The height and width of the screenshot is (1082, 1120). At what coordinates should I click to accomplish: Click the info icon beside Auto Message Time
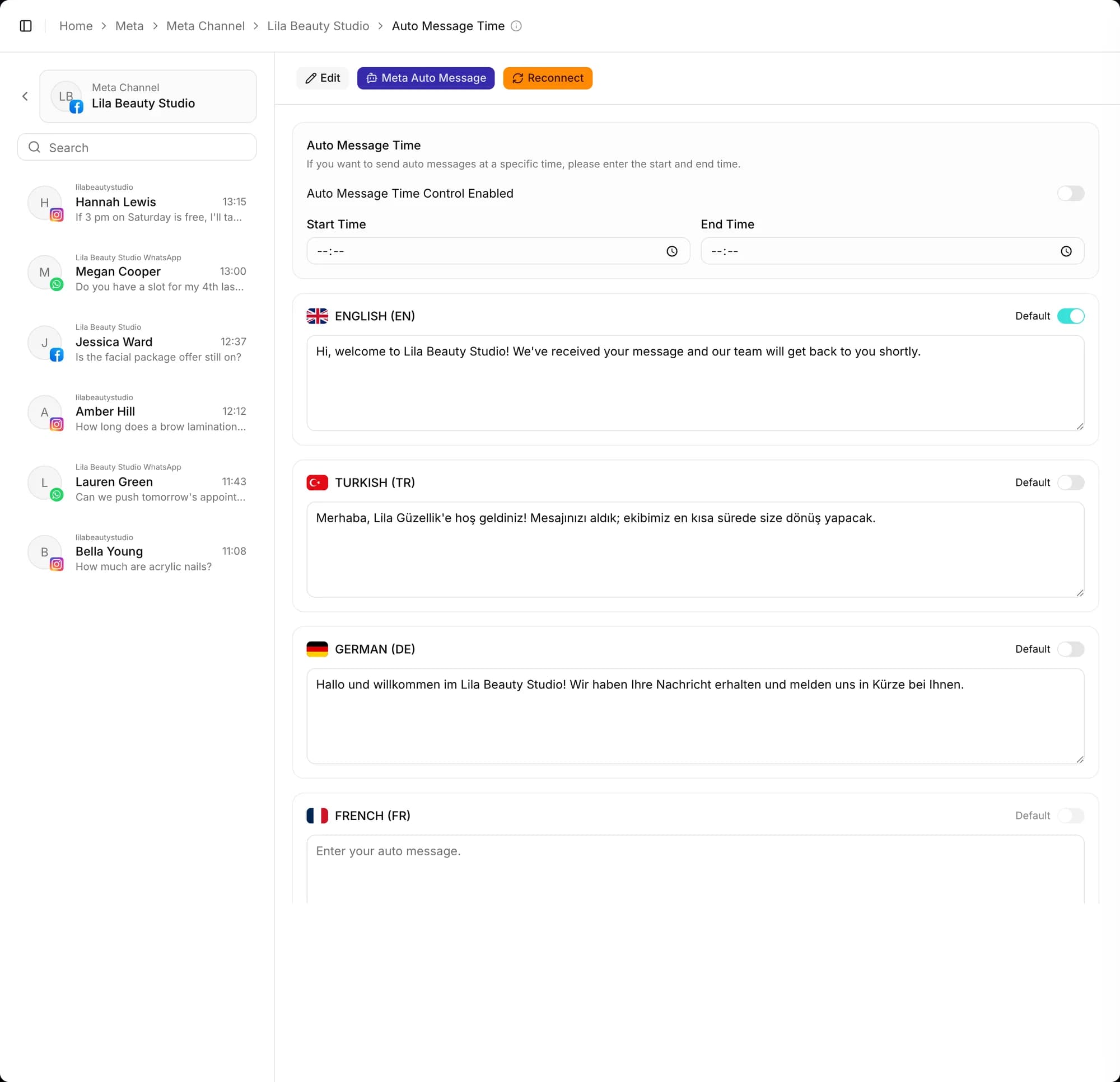pos(516,26)
